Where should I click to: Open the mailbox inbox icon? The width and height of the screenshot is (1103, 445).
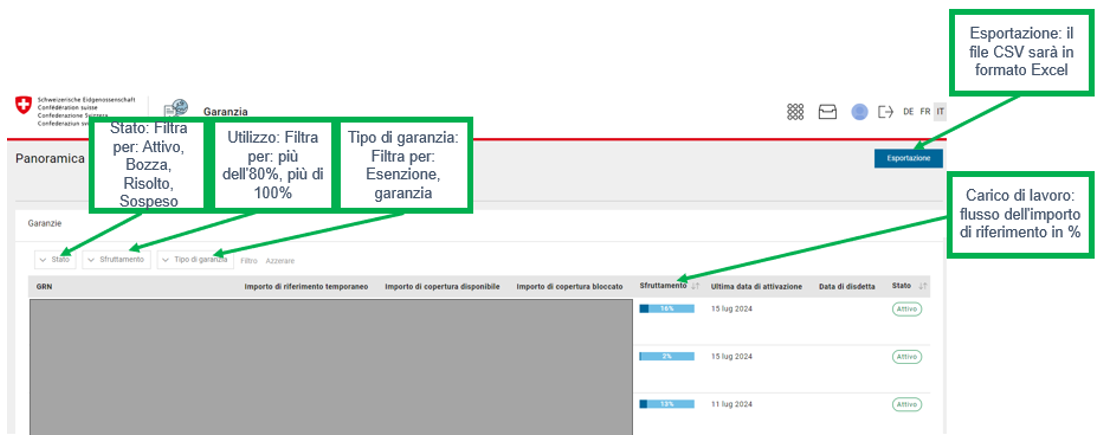[x=828, y=112]
